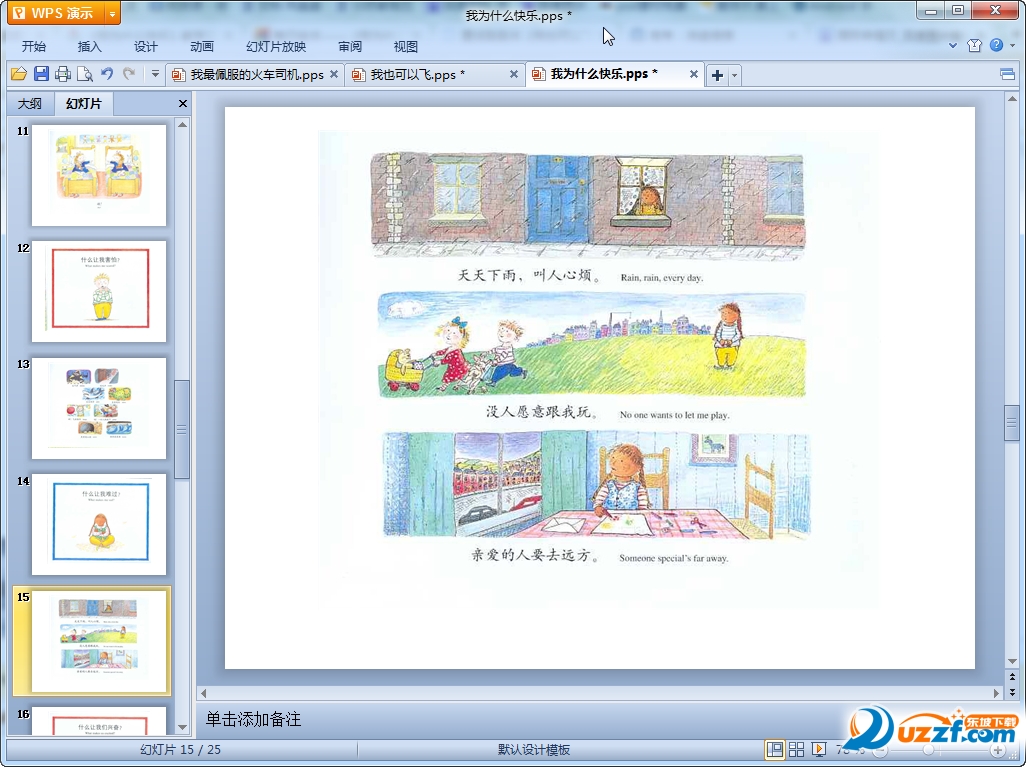Switch to Normal view in status bar
Screen dimensions: 1026x767
pos(775,749)
